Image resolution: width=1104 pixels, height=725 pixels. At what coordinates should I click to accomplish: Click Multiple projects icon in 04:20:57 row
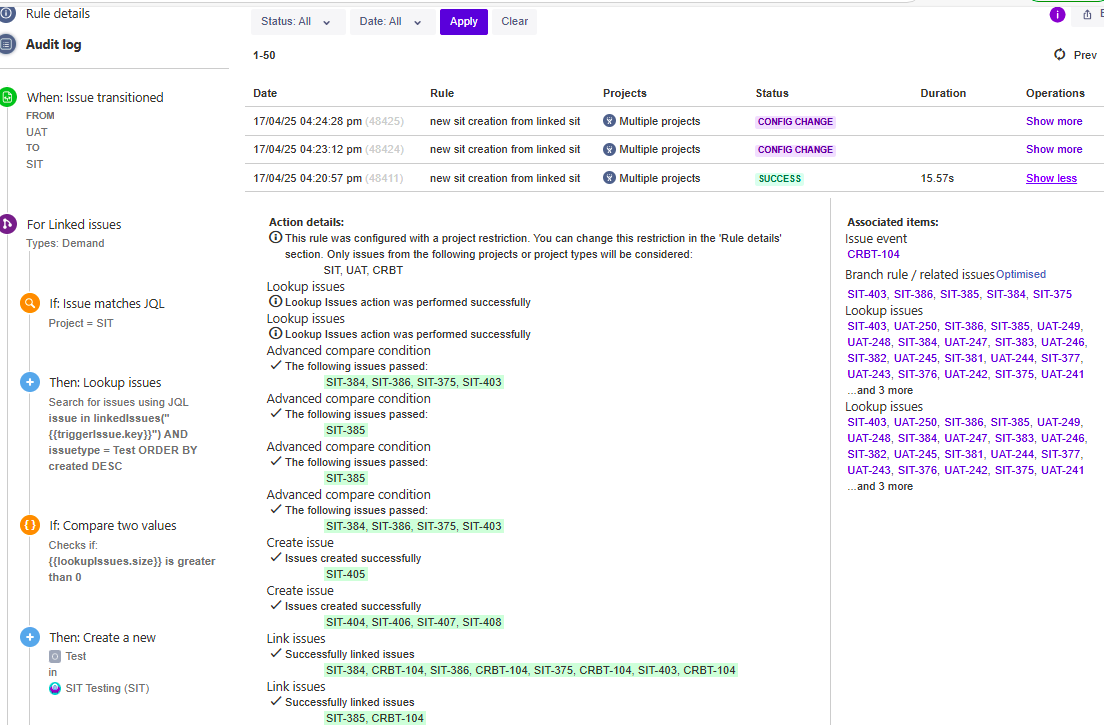pyautogui.click(x=609, y=178)
